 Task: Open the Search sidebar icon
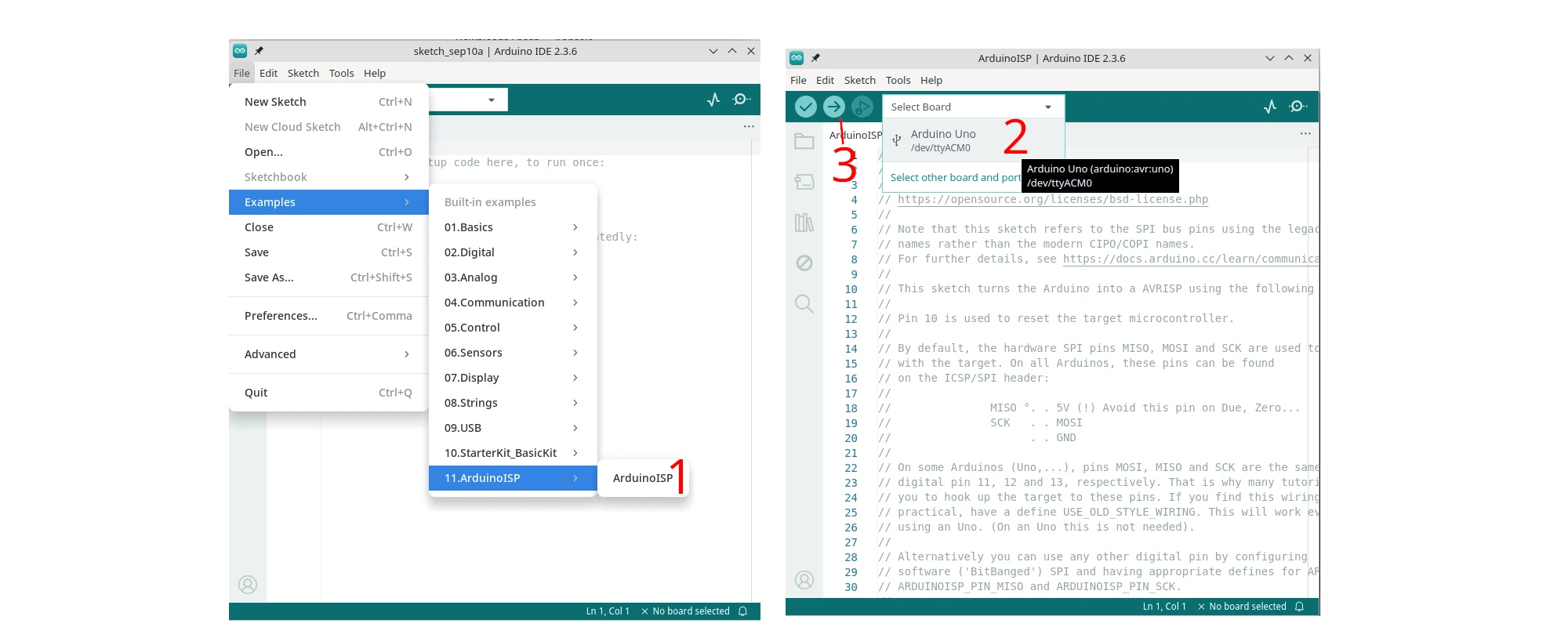tap(804, 304)
